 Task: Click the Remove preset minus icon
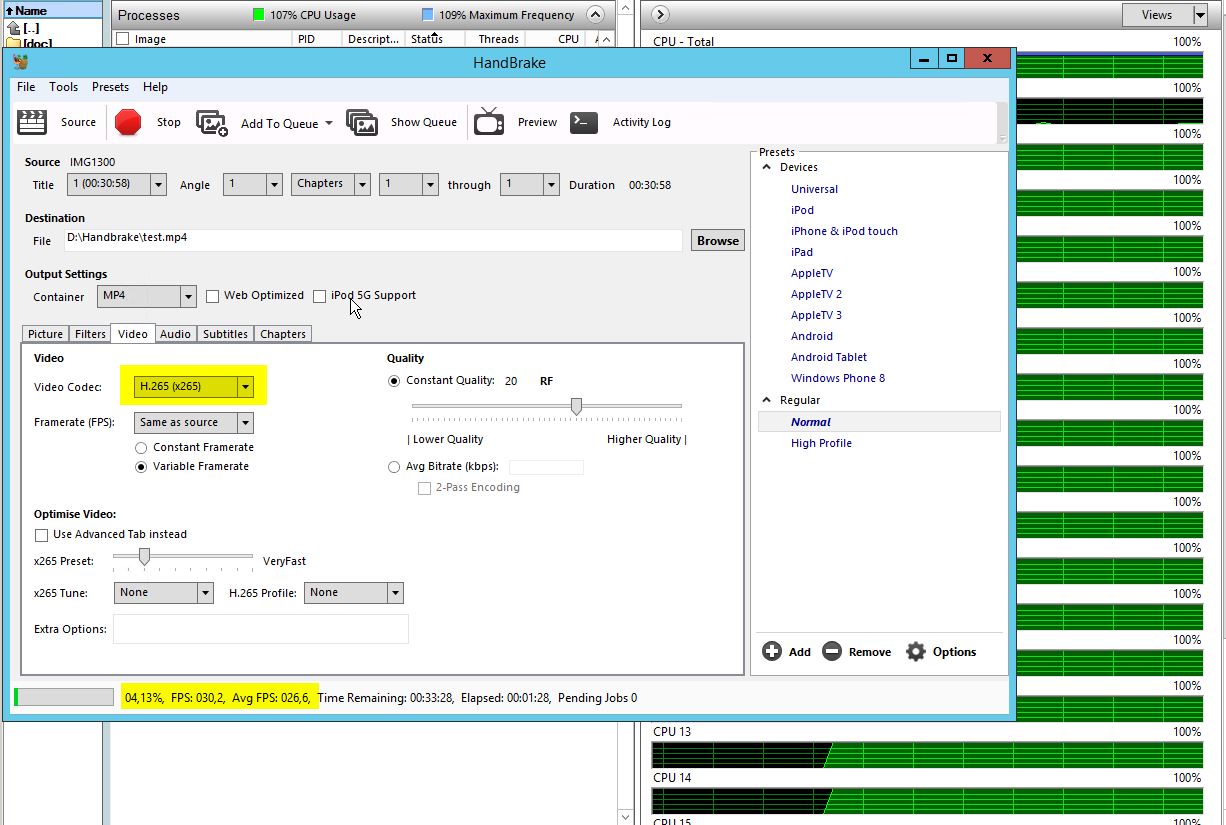[832, 652]
